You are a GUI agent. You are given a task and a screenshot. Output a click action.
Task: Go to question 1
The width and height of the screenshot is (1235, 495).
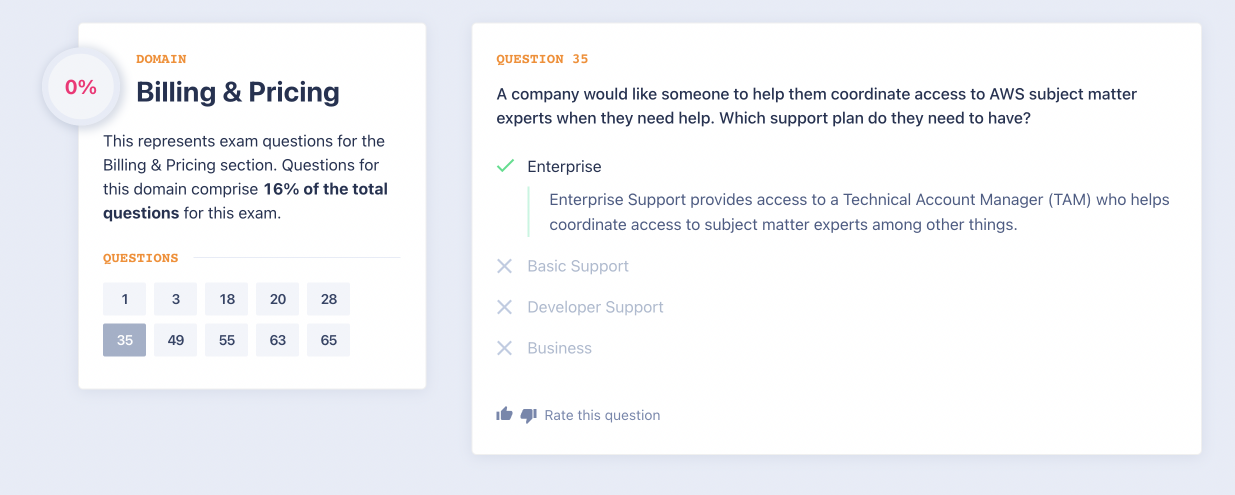pyautogui.click(x=124, y=299)
